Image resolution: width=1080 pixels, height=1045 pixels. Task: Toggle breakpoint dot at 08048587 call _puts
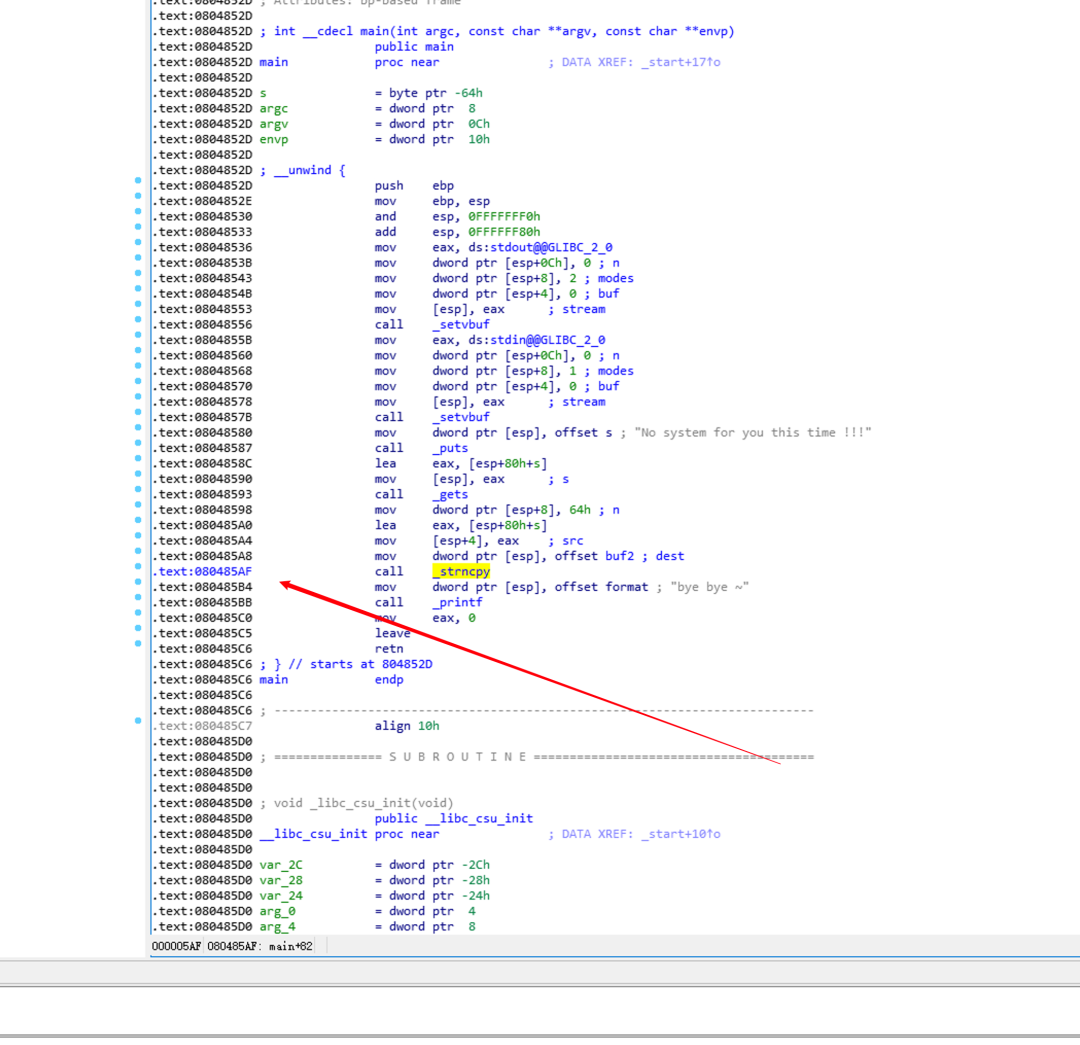pyautogui.click(x=138, y=443)
